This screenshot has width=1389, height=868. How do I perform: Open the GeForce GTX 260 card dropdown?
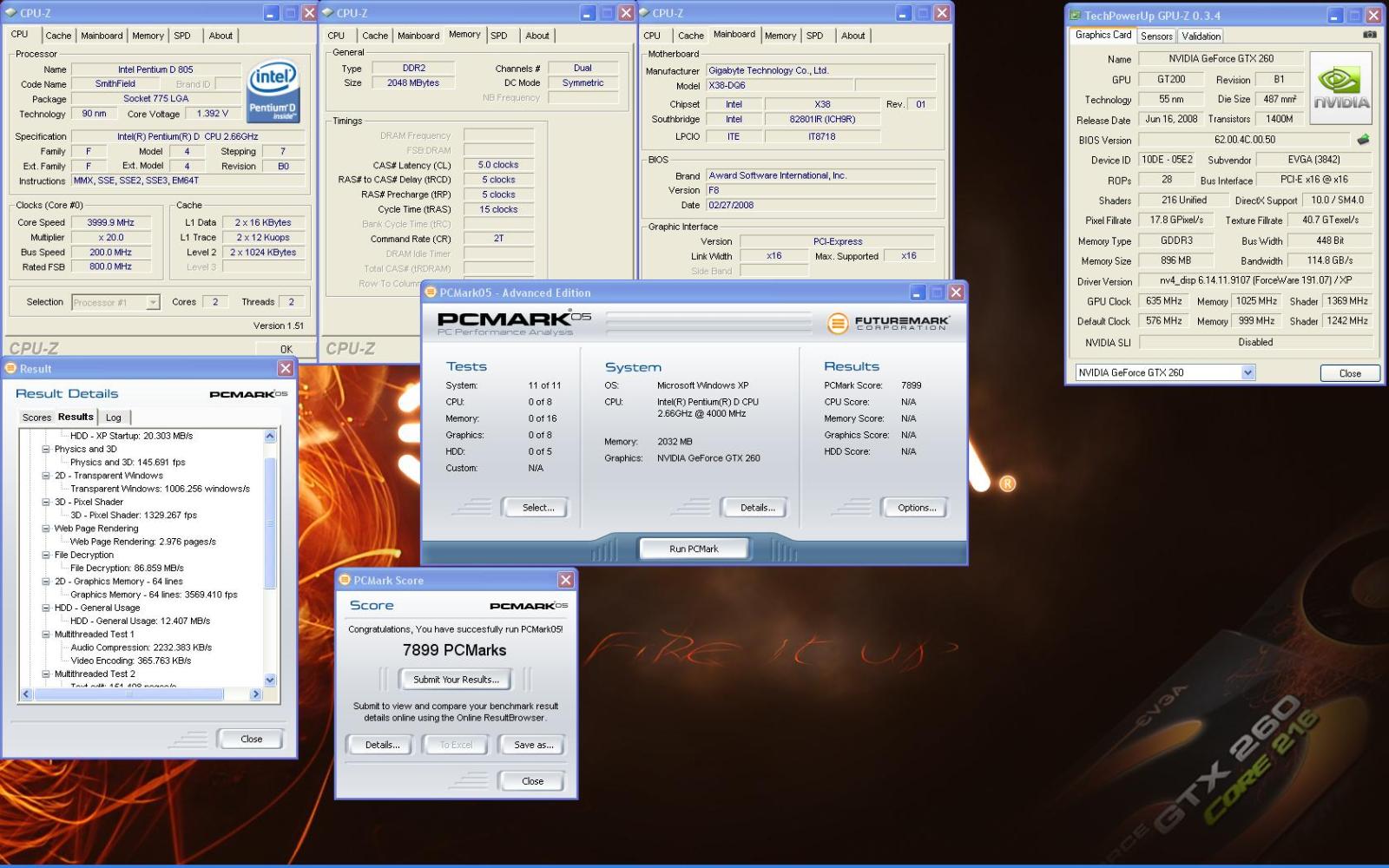[x=1247, y=372]
